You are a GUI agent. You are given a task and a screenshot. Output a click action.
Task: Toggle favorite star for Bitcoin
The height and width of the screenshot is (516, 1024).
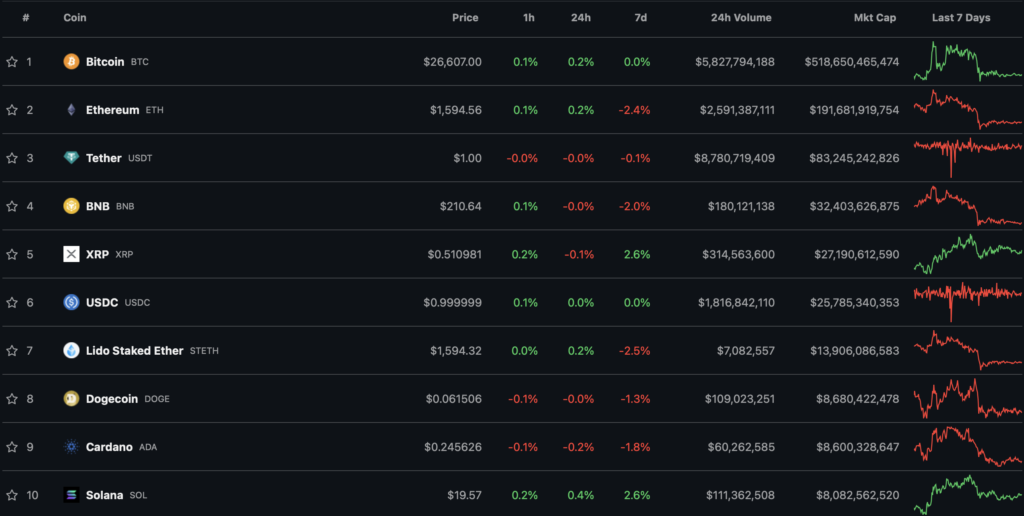pos(12,62)
